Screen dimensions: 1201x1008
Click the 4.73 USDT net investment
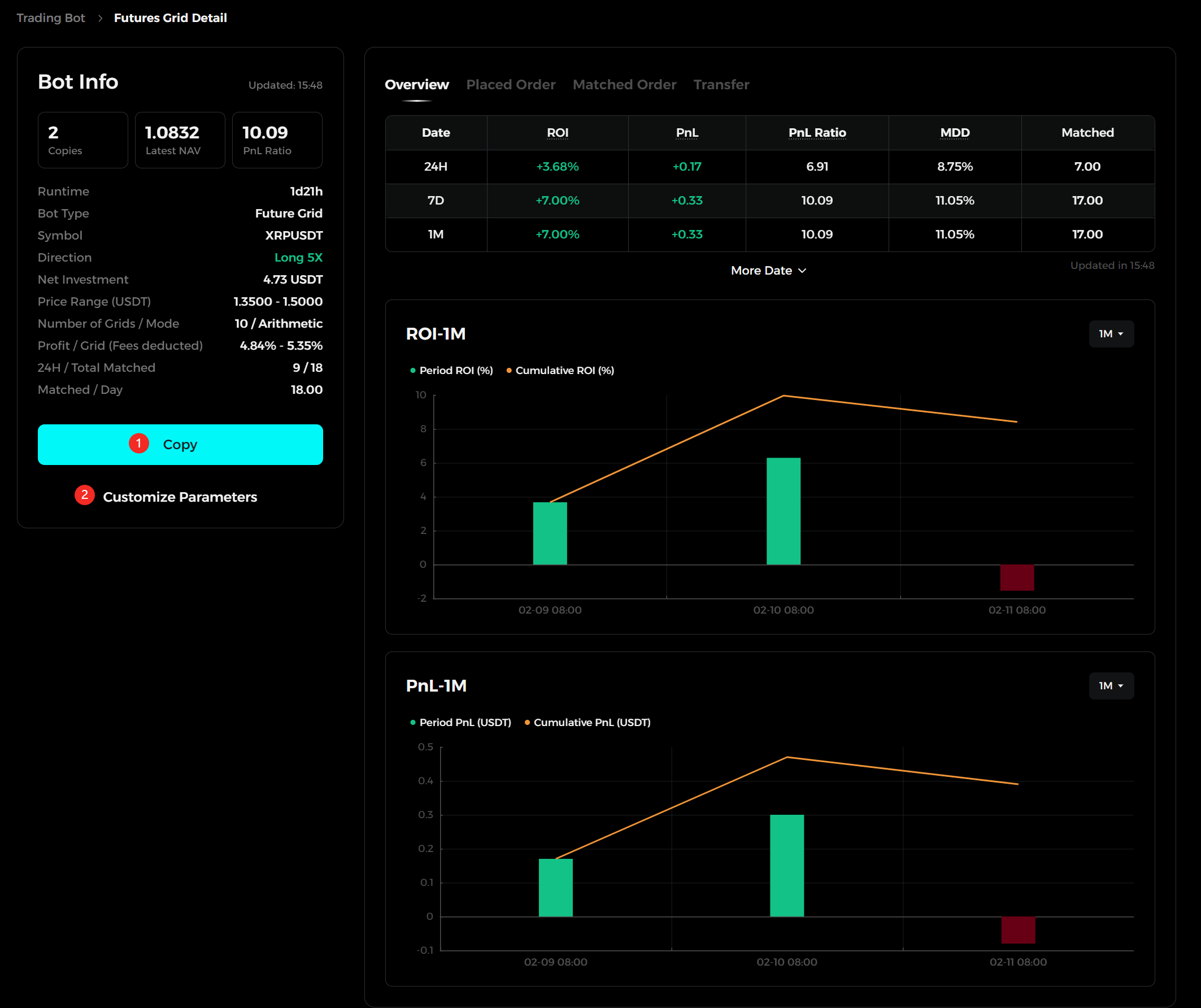[x=293, y=279]
